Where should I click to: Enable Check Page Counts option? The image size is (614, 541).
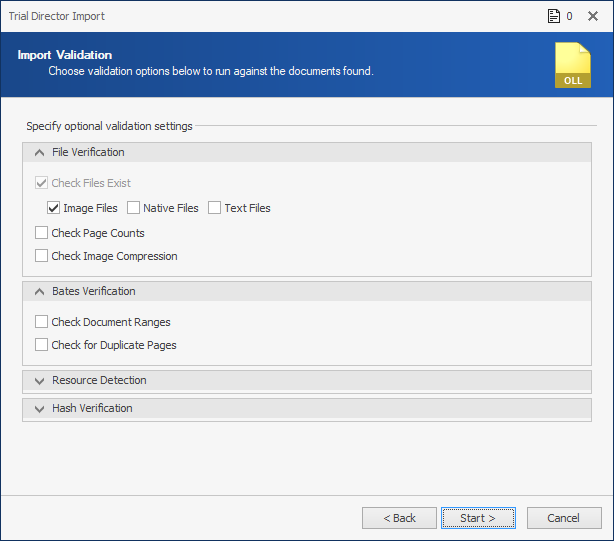pyautogui.click(x=42, y=233)
